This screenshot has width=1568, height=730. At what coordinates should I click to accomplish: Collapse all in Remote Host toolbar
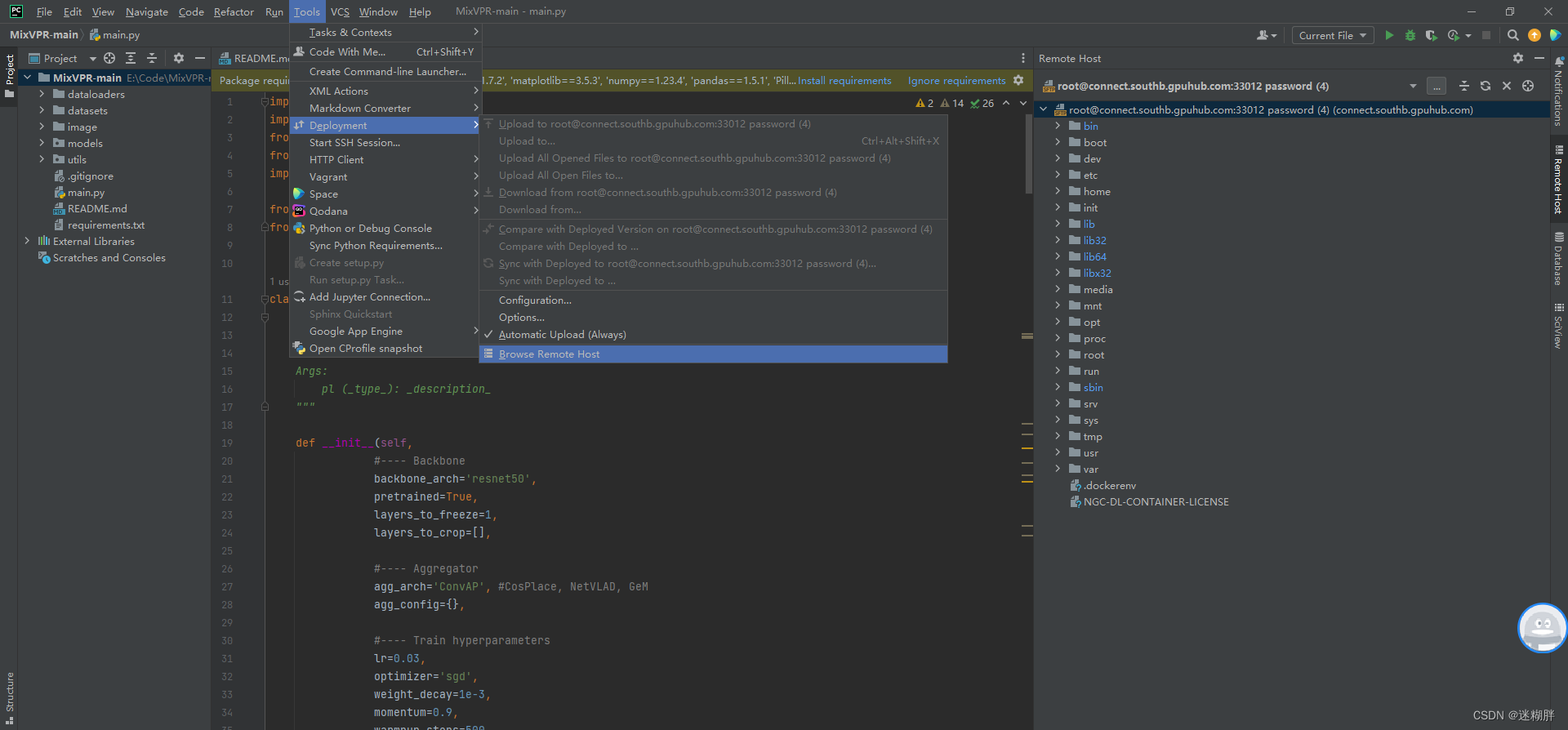tap(1464, 86)
